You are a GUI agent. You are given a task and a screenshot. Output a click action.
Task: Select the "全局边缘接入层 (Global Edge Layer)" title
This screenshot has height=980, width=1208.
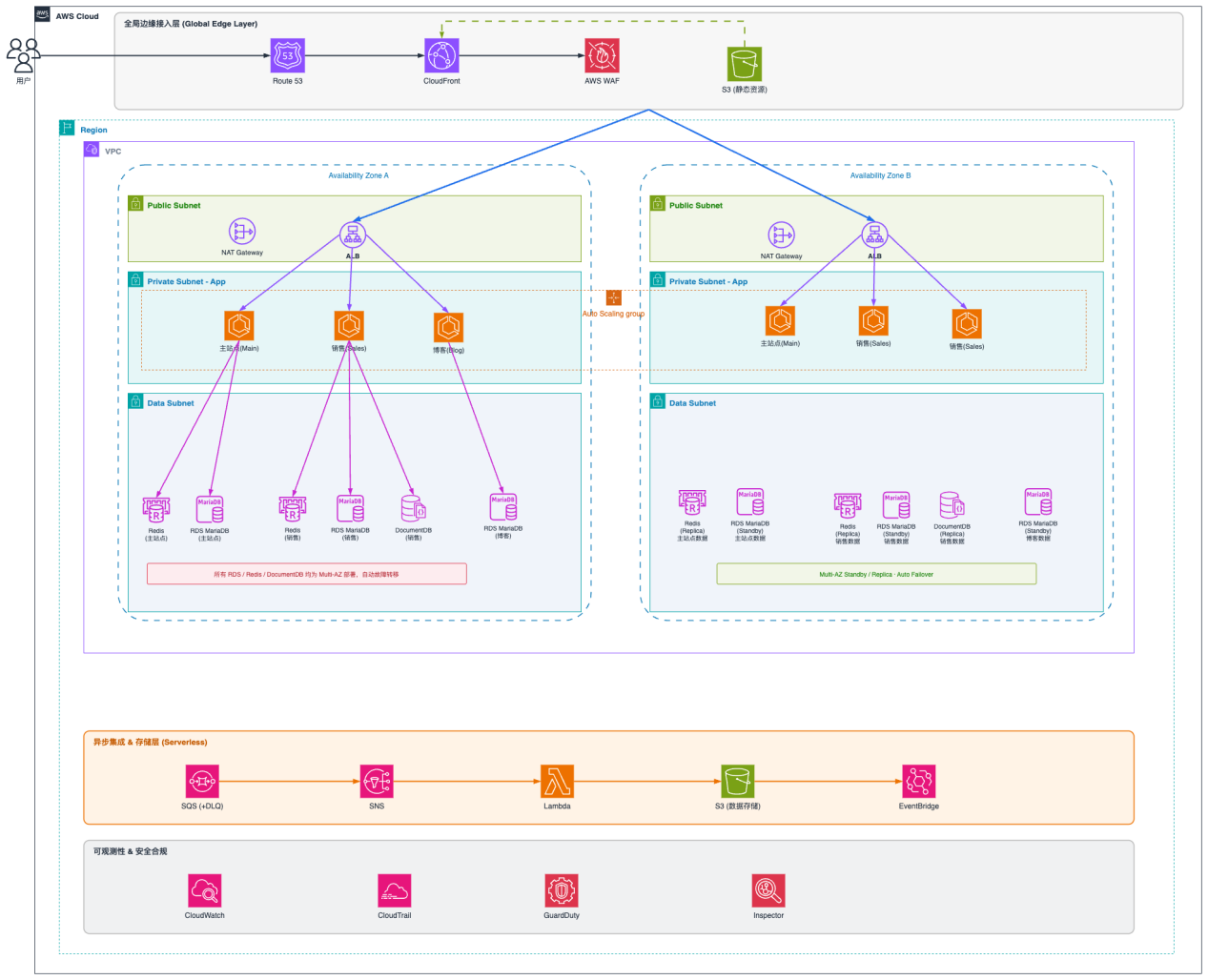pyautogui.click(x=191, y=24)
